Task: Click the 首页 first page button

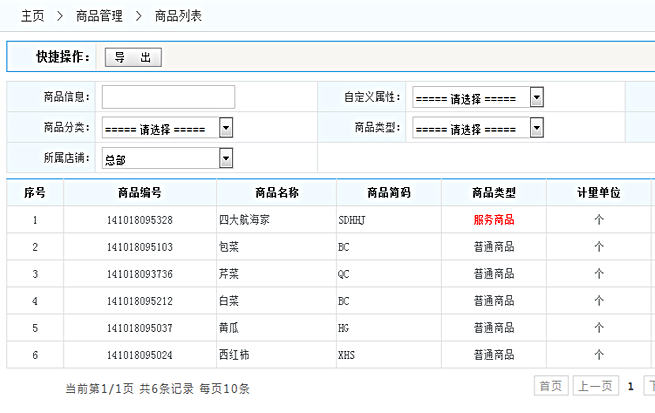Action: coord(551,386)
